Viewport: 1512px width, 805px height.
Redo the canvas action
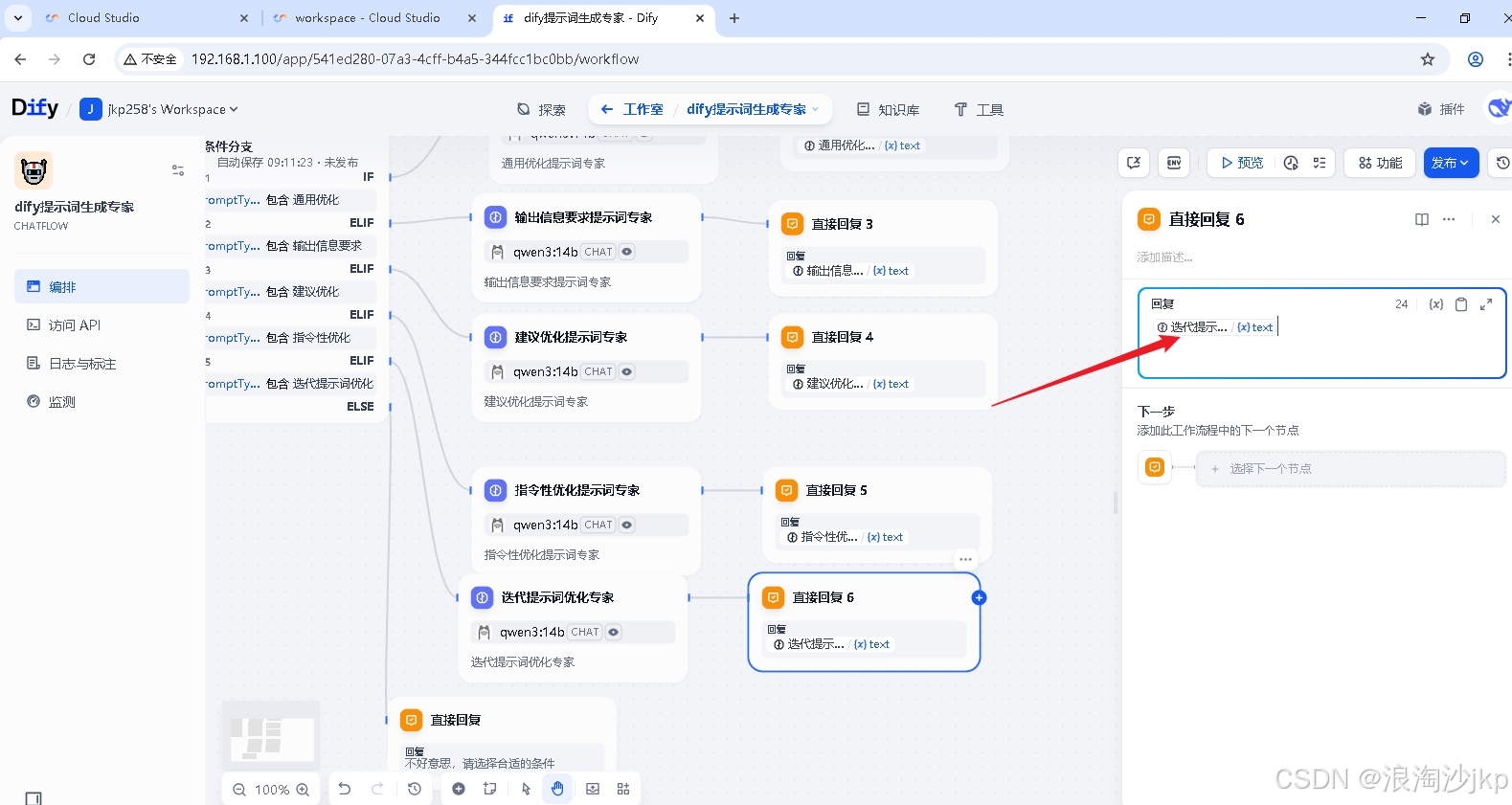pyautogui.click(x=377, y=789)
